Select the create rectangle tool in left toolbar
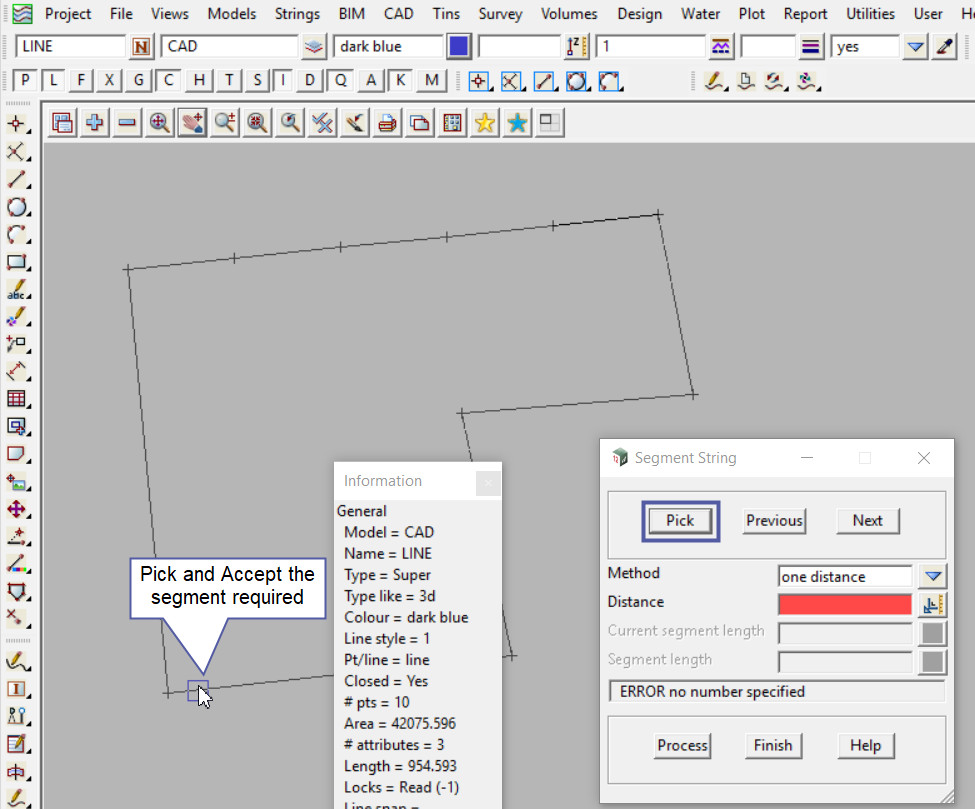The height and width of the screenshot is (809, 975). pyautogui.click(x=17, y=263)
